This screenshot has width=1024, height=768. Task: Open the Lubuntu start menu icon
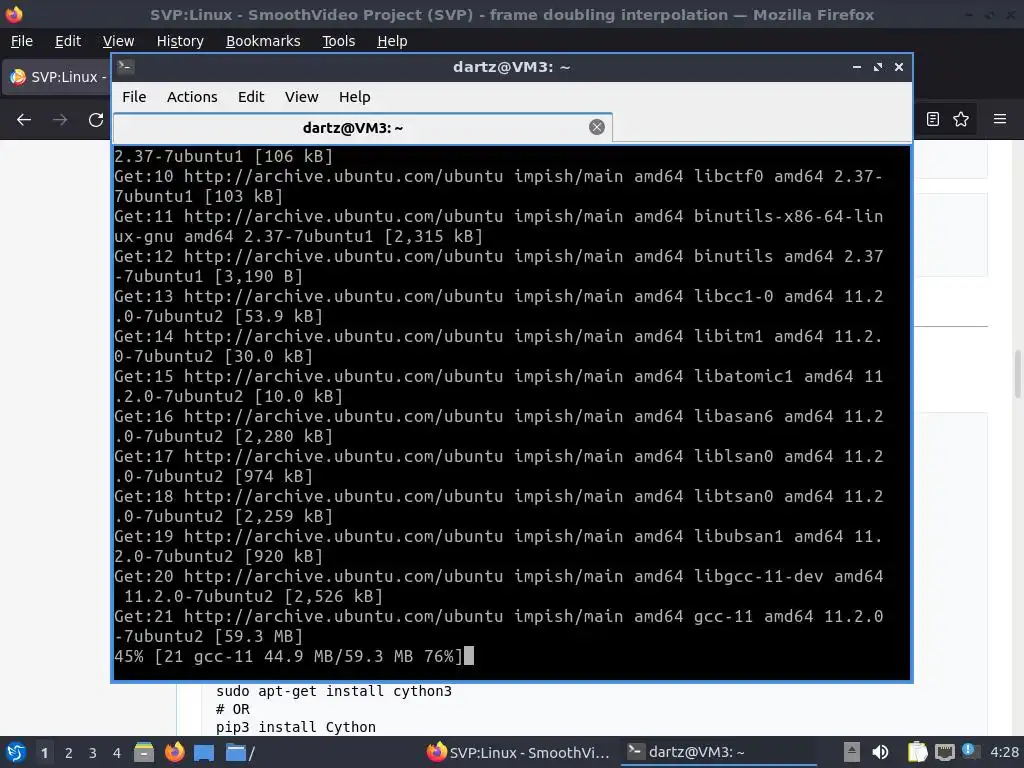[x=16, y=752]
